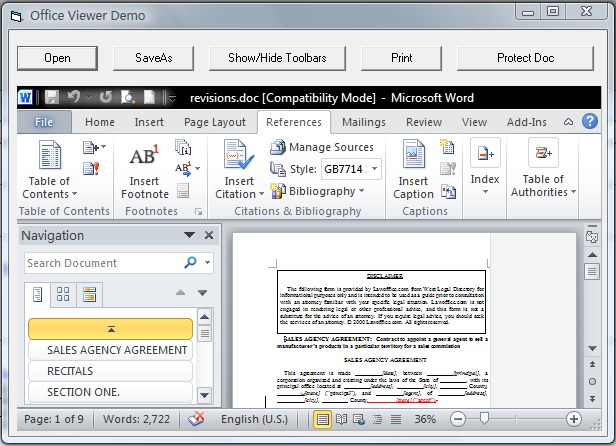The height and width of the screenshot is (446, 616).
Task: Switch to the Mailings ribbon tab
Action: [x=363, y=122]
